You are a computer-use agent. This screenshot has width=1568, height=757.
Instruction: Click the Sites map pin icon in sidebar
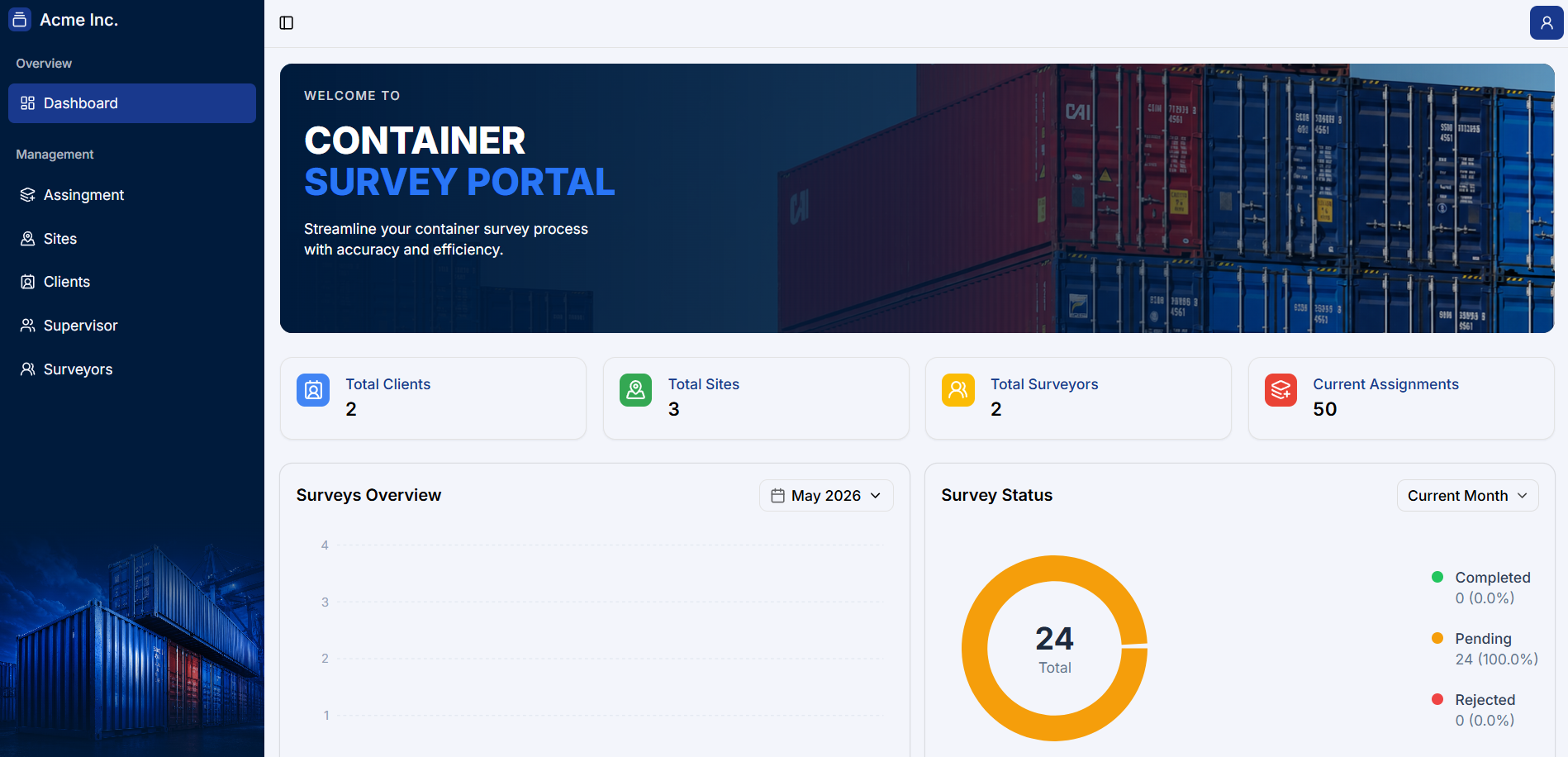27,239
